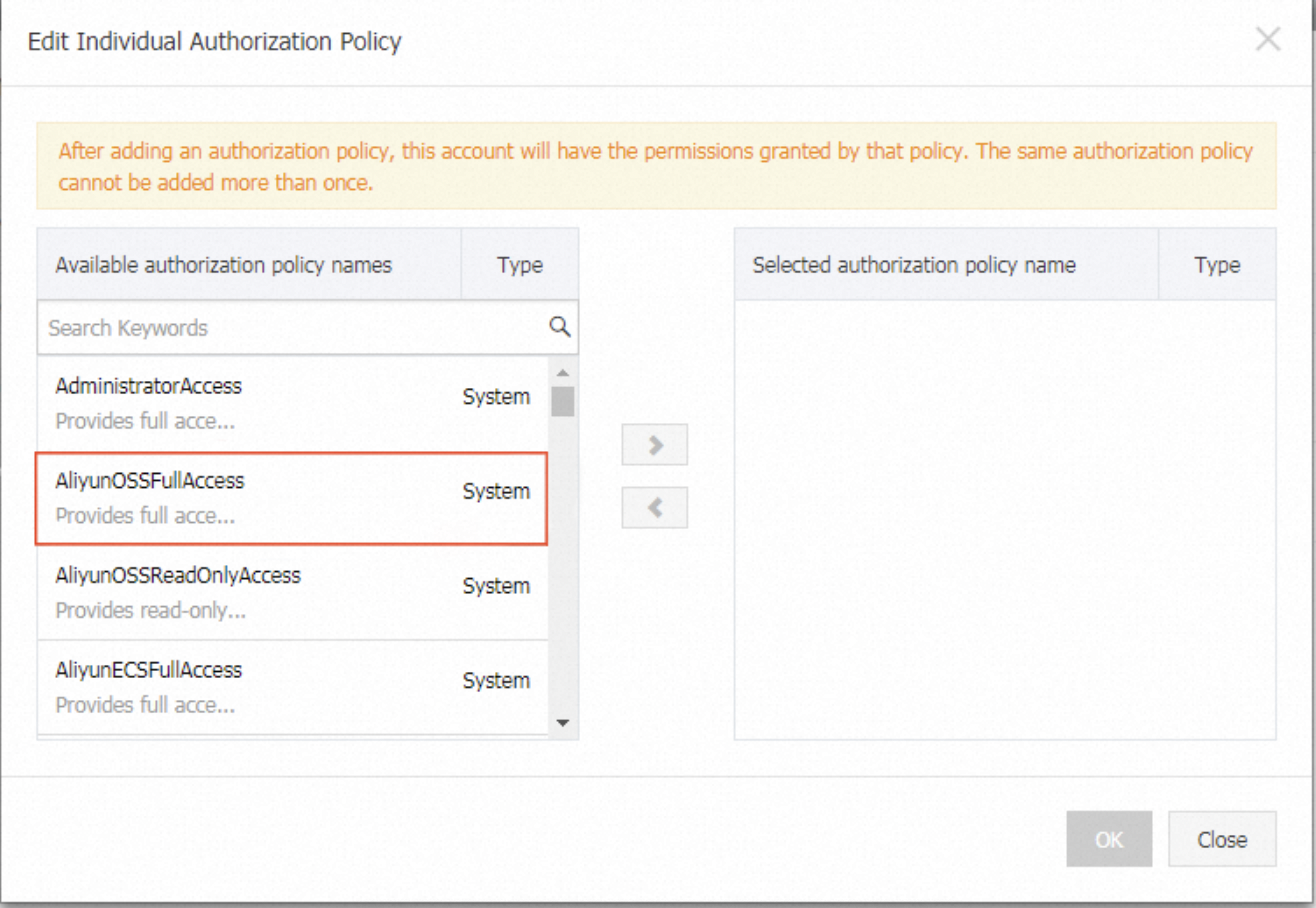Close the dialog with the X icon
The image size is (1316, 908).
pyautogui.click(x=1267, y=41)
